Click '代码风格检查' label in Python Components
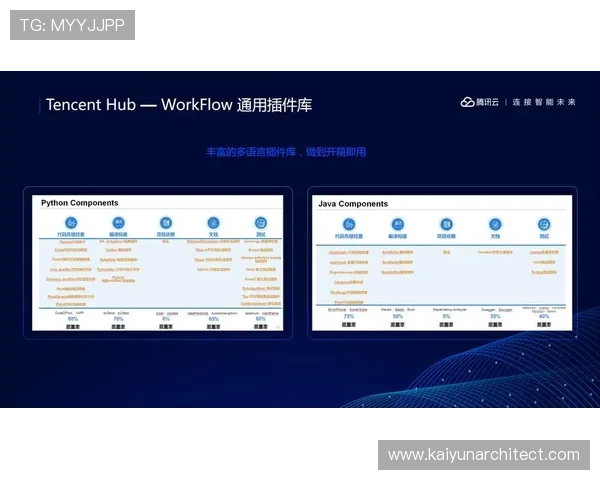Screen dimensions: 600x480 pyautogui.click(x=71, y=234)
